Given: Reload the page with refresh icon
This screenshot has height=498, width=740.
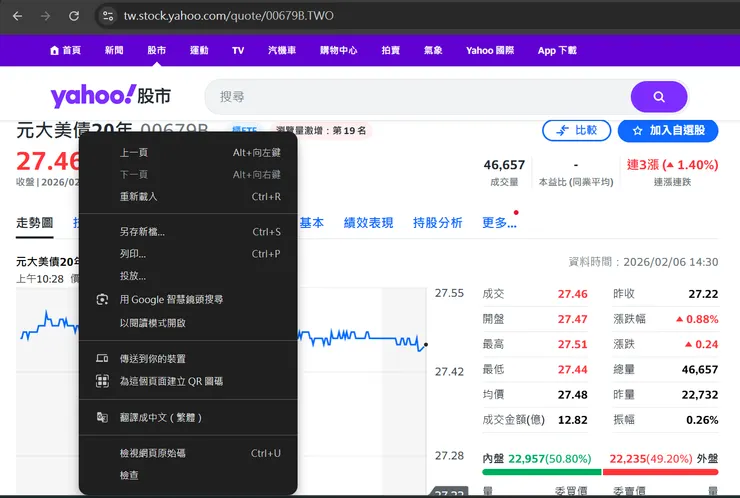Looking at the screenshot, I should [x=74, y=16].
